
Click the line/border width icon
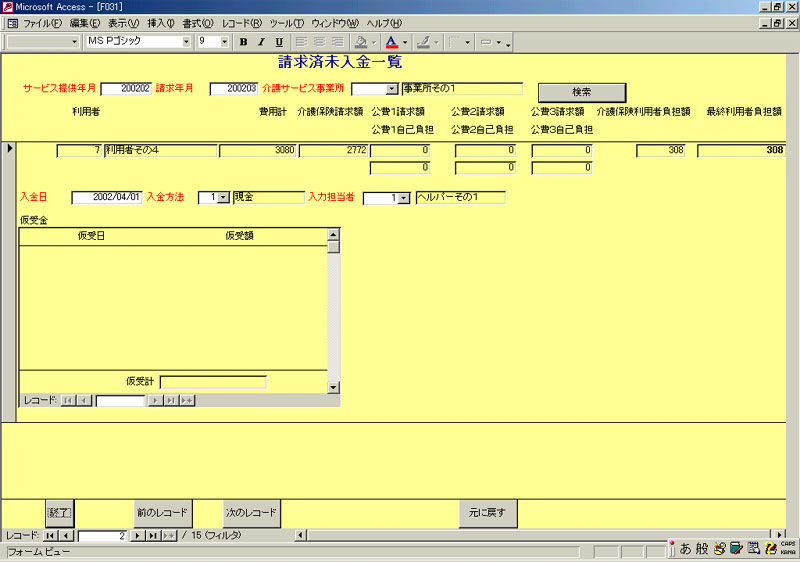[455, 42]
